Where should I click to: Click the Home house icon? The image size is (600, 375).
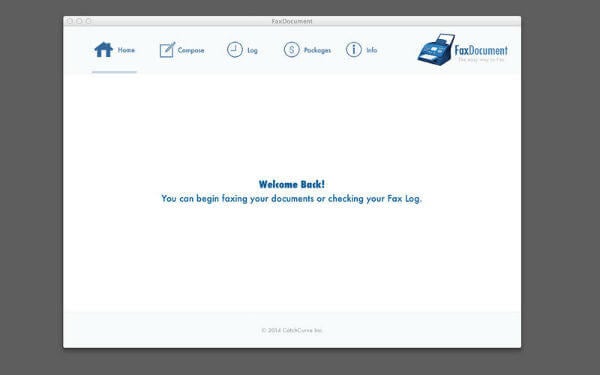click(x=104, y=50)
